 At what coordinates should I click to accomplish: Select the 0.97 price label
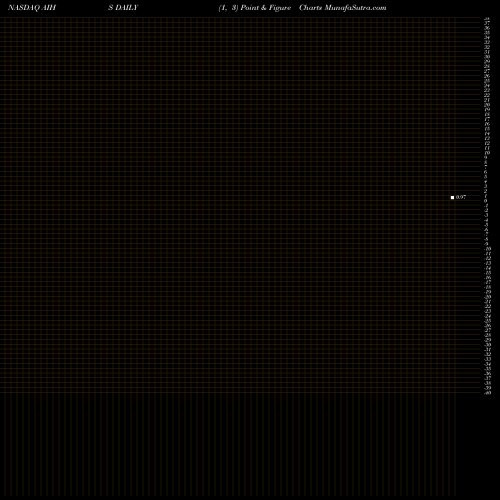(461, 197)
